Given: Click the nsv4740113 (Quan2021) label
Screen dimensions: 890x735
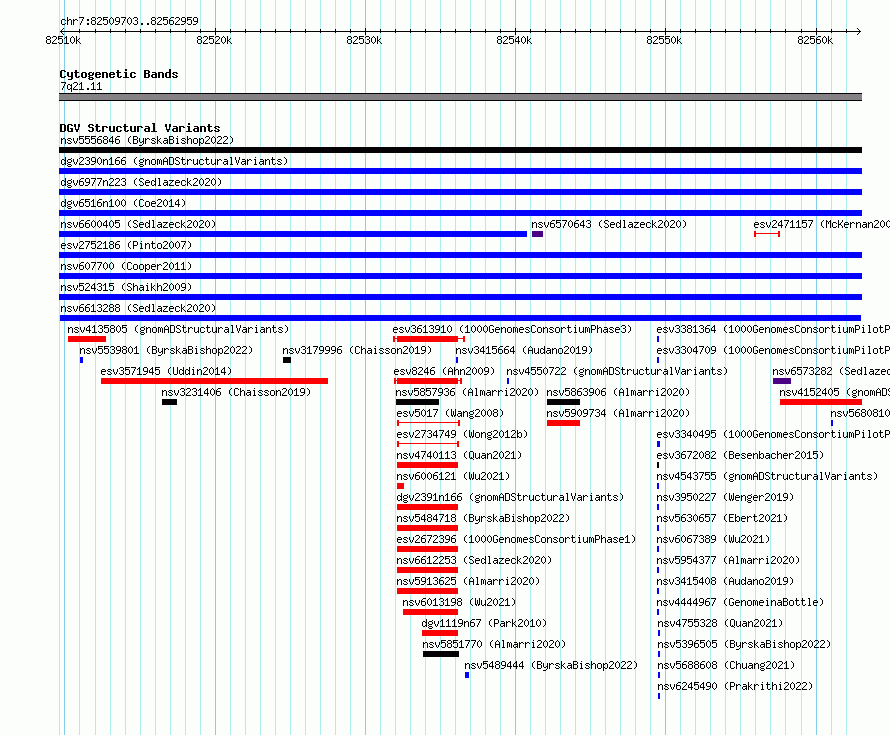Looking at the screenshot, I should tap(459, 455).
